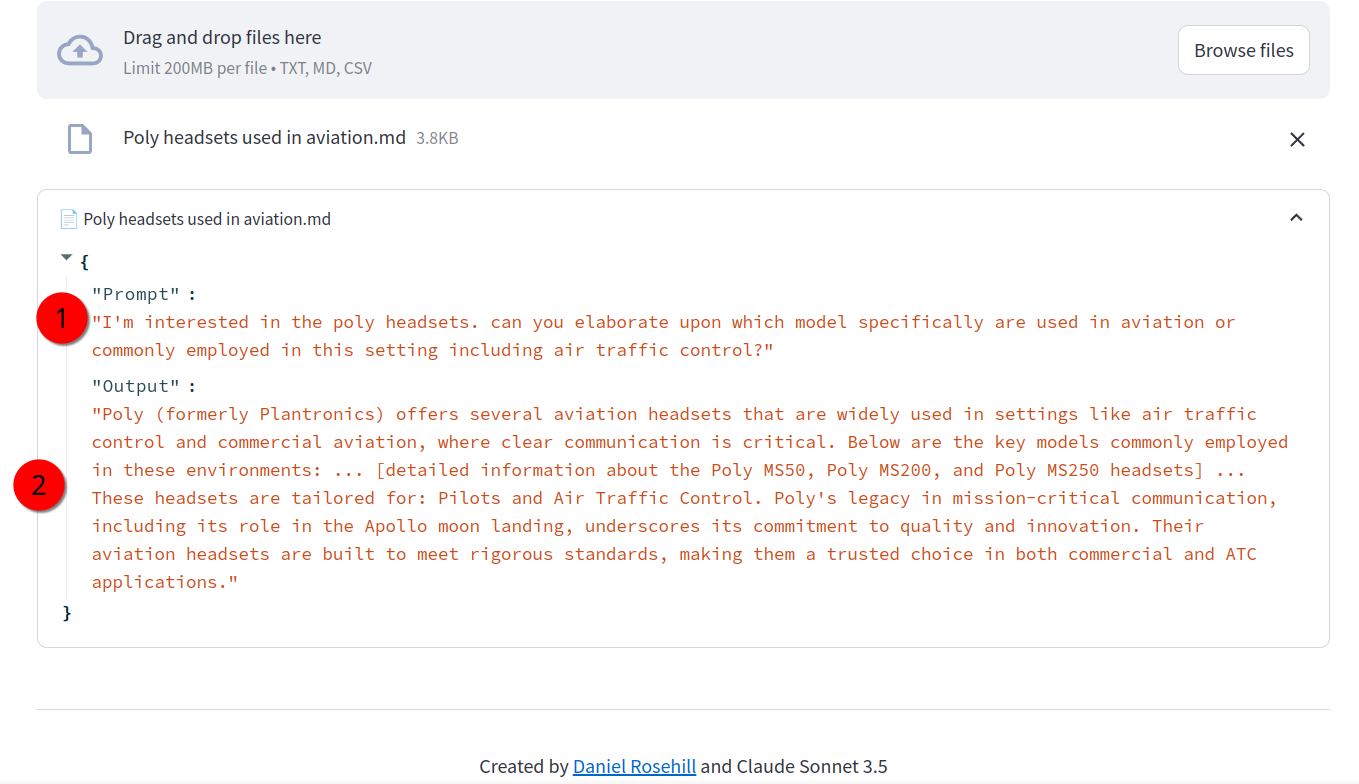Image resolution: width=1359 pixels, height=784 pixels.
Task: Click the closing brace of the JSON
Action: [x=67, y=612]
